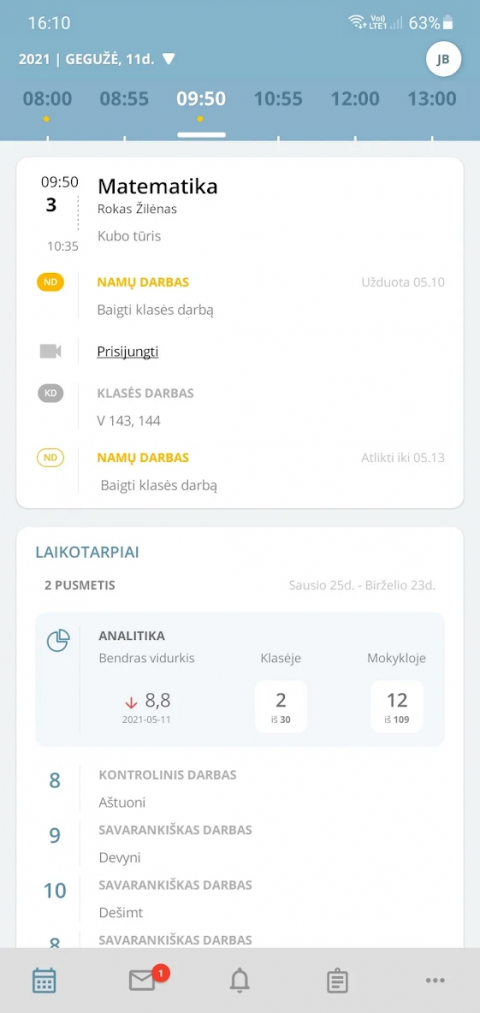Tap the Matematika lesson title

coord(158,186)
